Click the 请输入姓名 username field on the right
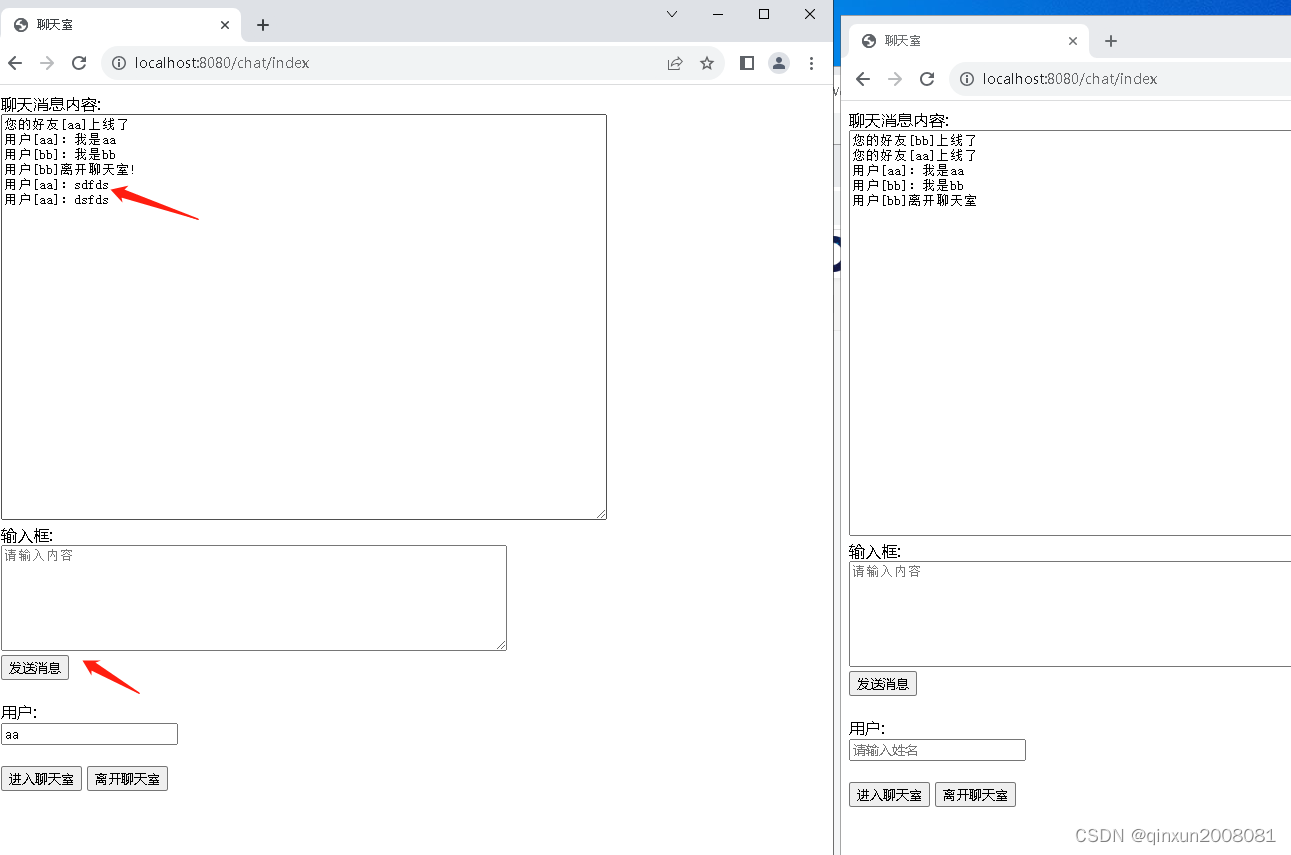This screenshot has width=1291, height=855. tap(936, 749)
